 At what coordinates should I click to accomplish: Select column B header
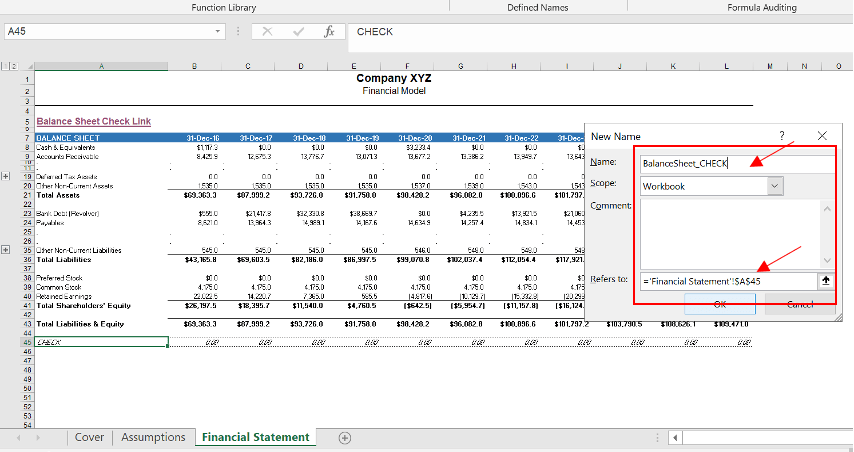(194, 66)
